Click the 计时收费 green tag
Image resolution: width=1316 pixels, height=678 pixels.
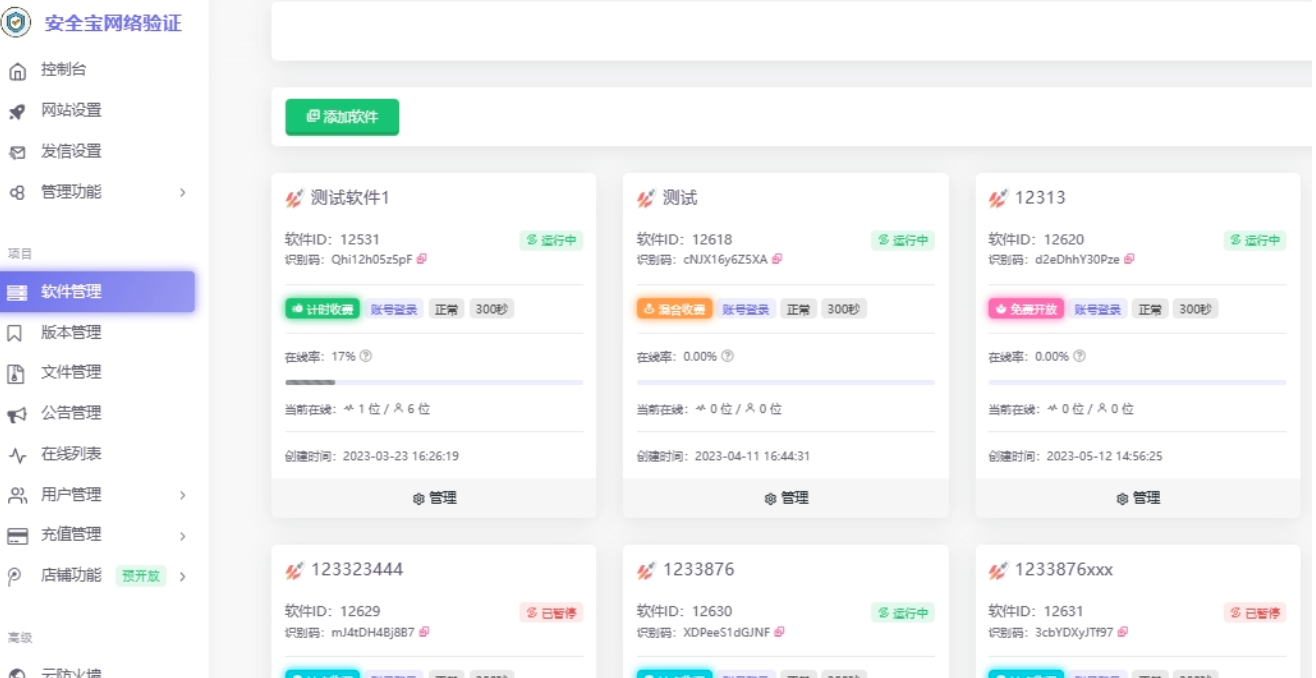[322, 309]
